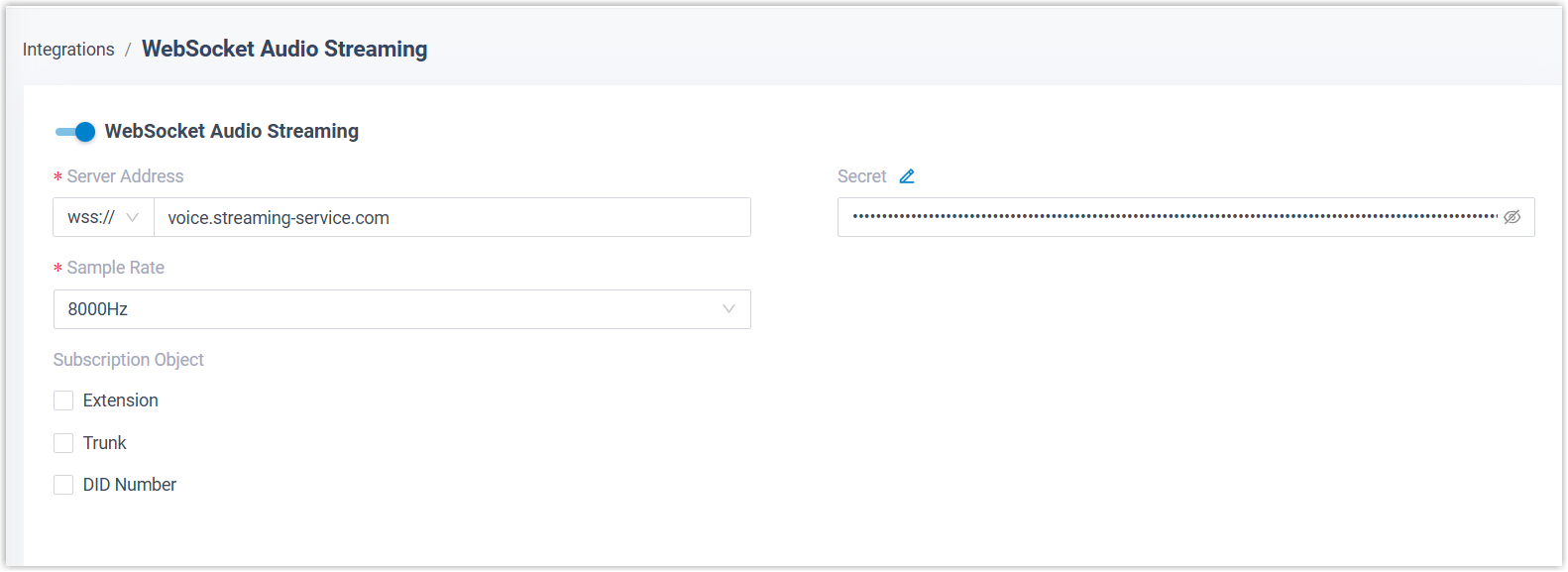Click the Trunk label text
The image size is (1568, 572).
coord(105,443)
